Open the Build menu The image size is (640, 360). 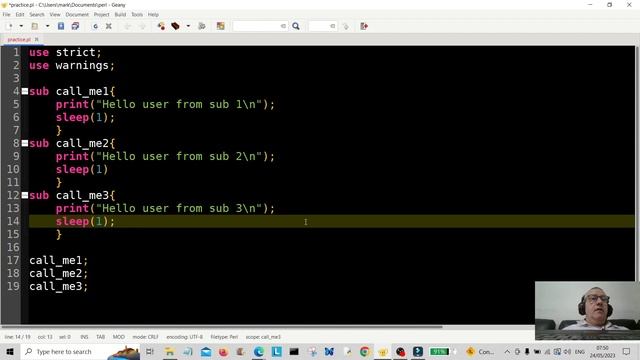120,14
